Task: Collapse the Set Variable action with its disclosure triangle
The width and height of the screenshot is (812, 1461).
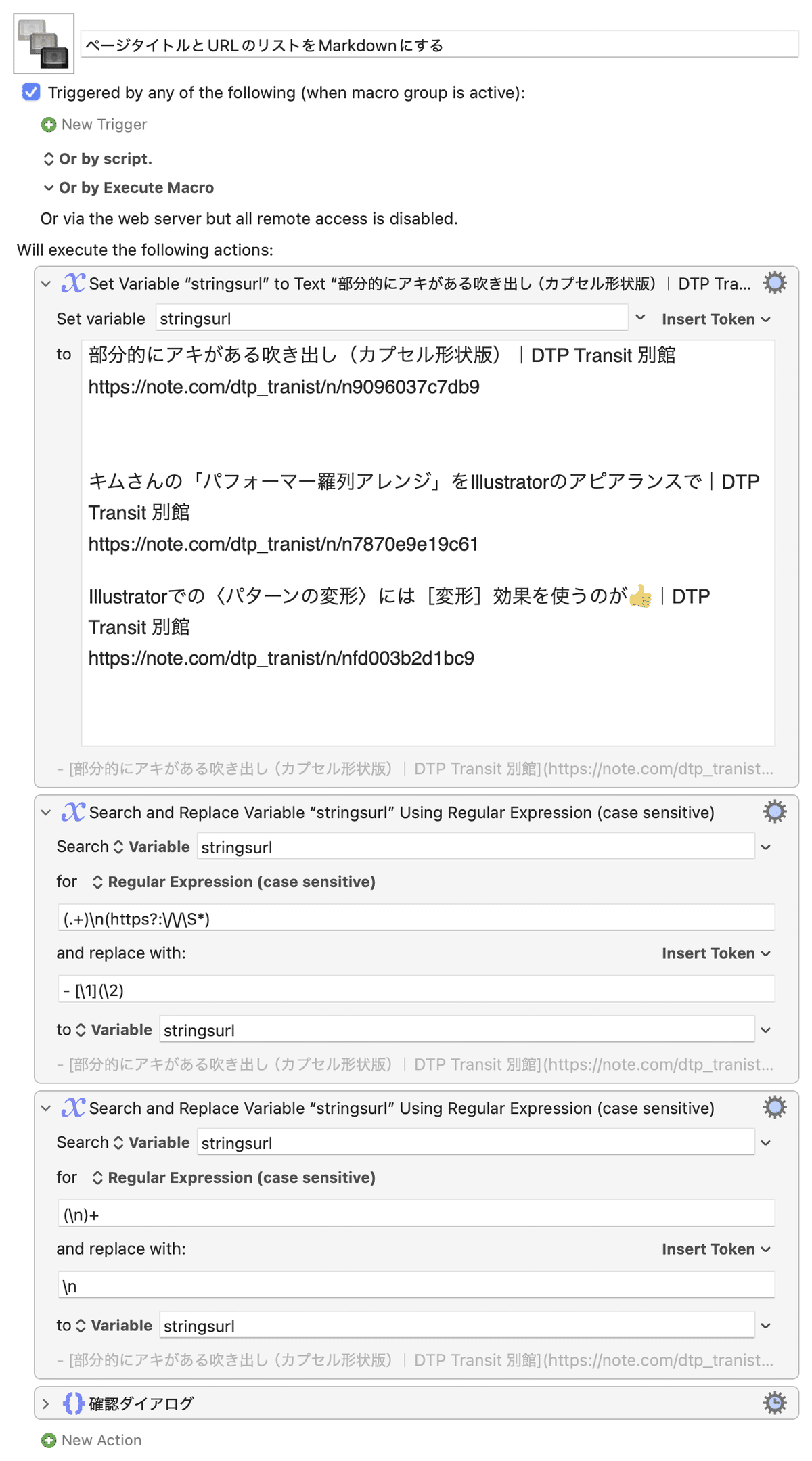Action: (x=45, y=284)
